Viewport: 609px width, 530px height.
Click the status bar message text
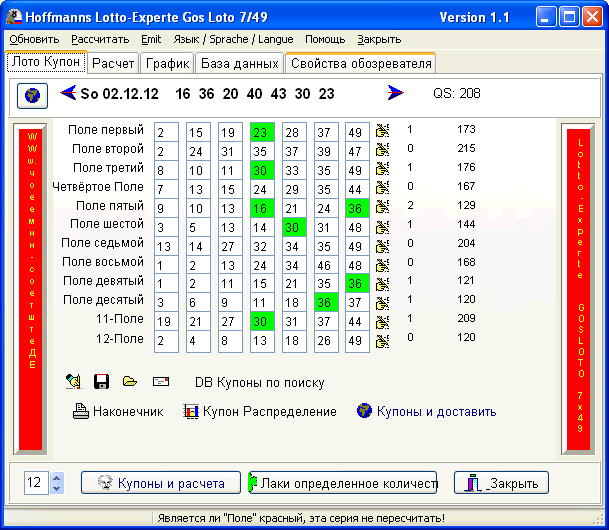[x=301, y=518]
